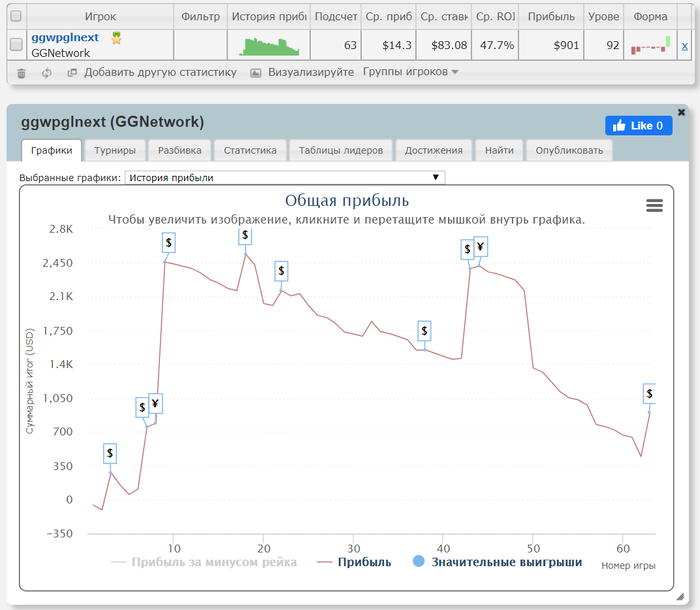Click the Форма column header
The image size is (700, 610).
pos(650,17)
